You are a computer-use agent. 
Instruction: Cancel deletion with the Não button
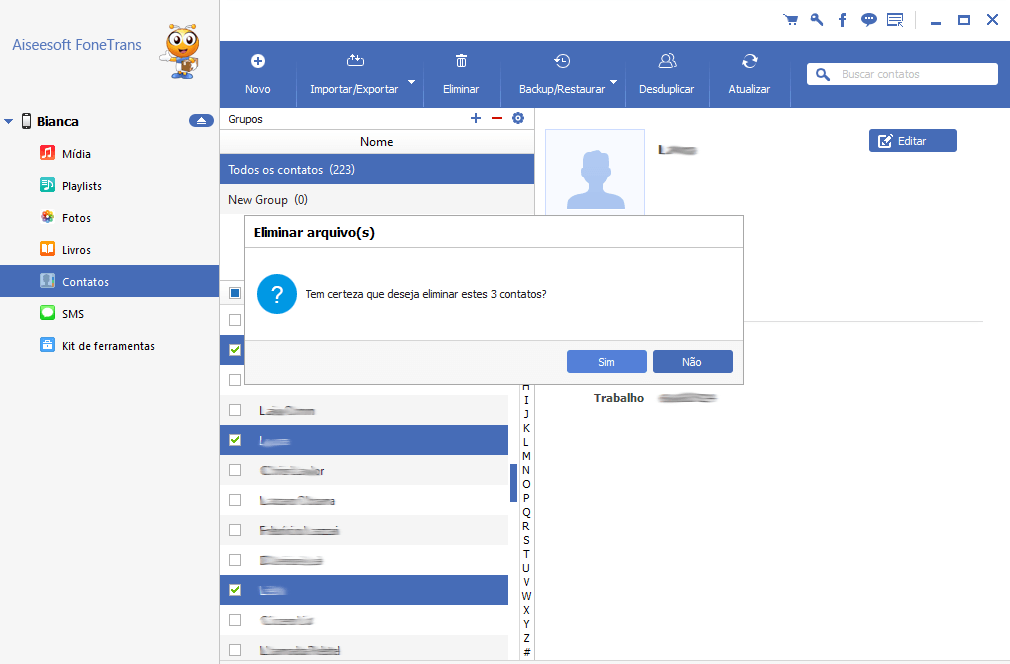tap(692, 362)
